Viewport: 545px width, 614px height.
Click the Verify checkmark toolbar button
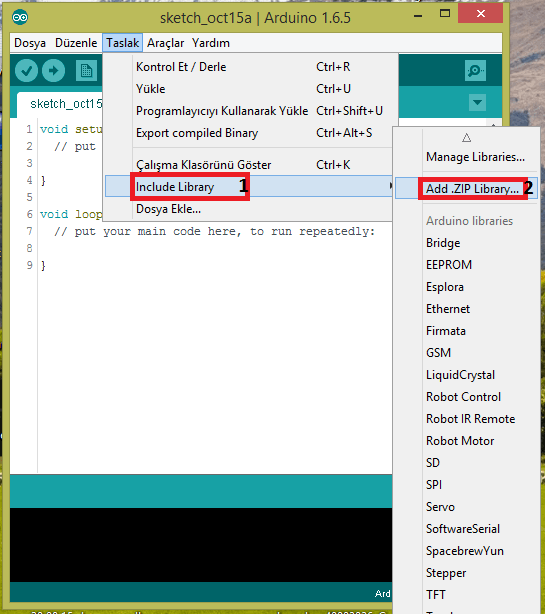point(26,71)
